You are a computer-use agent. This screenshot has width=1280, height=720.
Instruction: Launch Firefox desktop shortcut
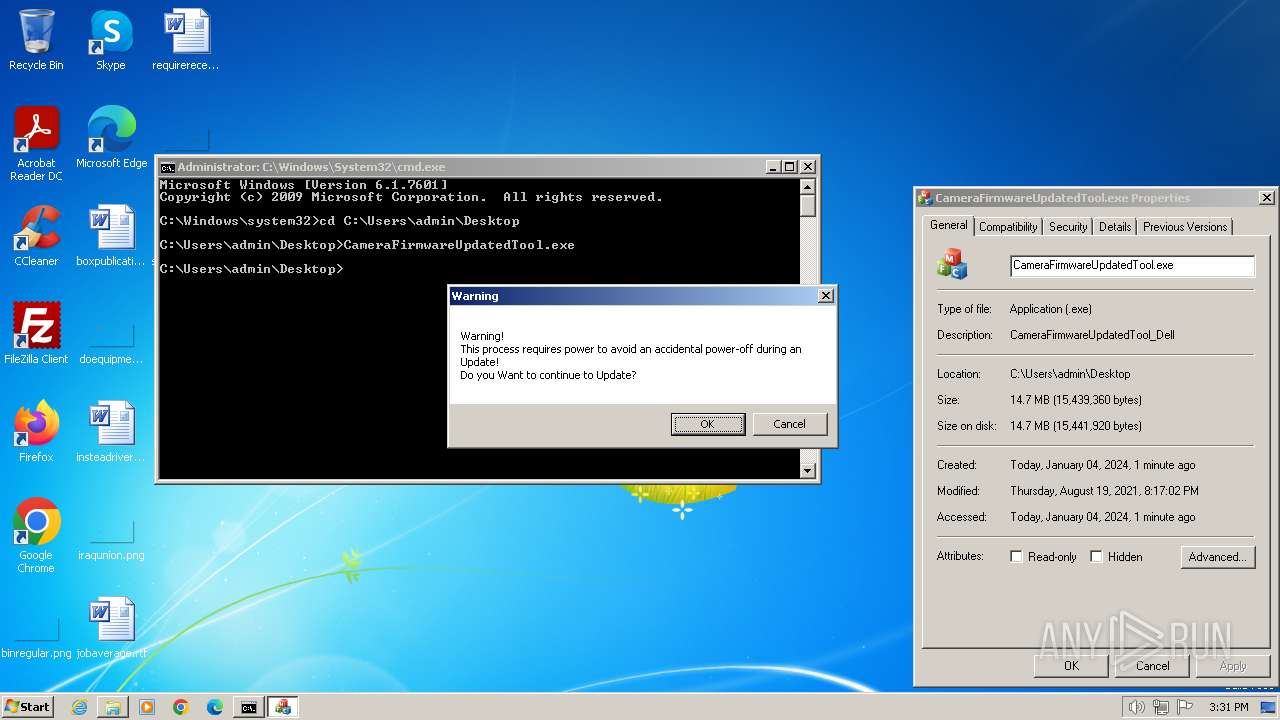(x=36, y=431)
